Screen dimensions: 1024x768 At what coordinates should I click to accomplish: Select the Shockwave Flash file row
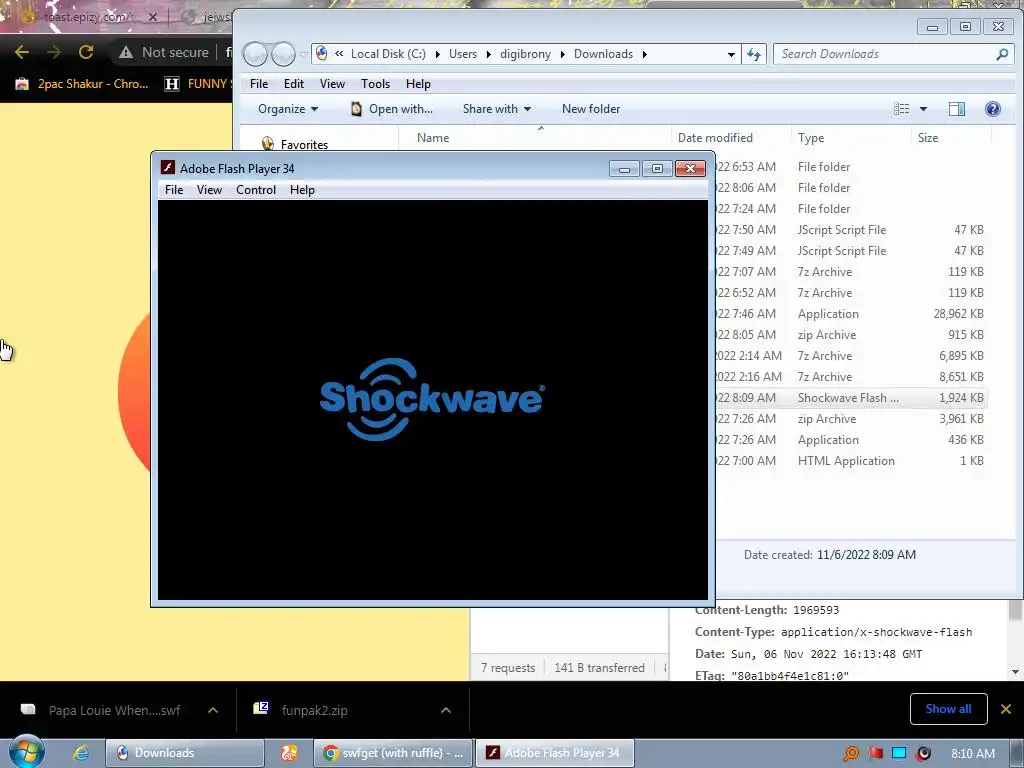[x=850, y=398]
